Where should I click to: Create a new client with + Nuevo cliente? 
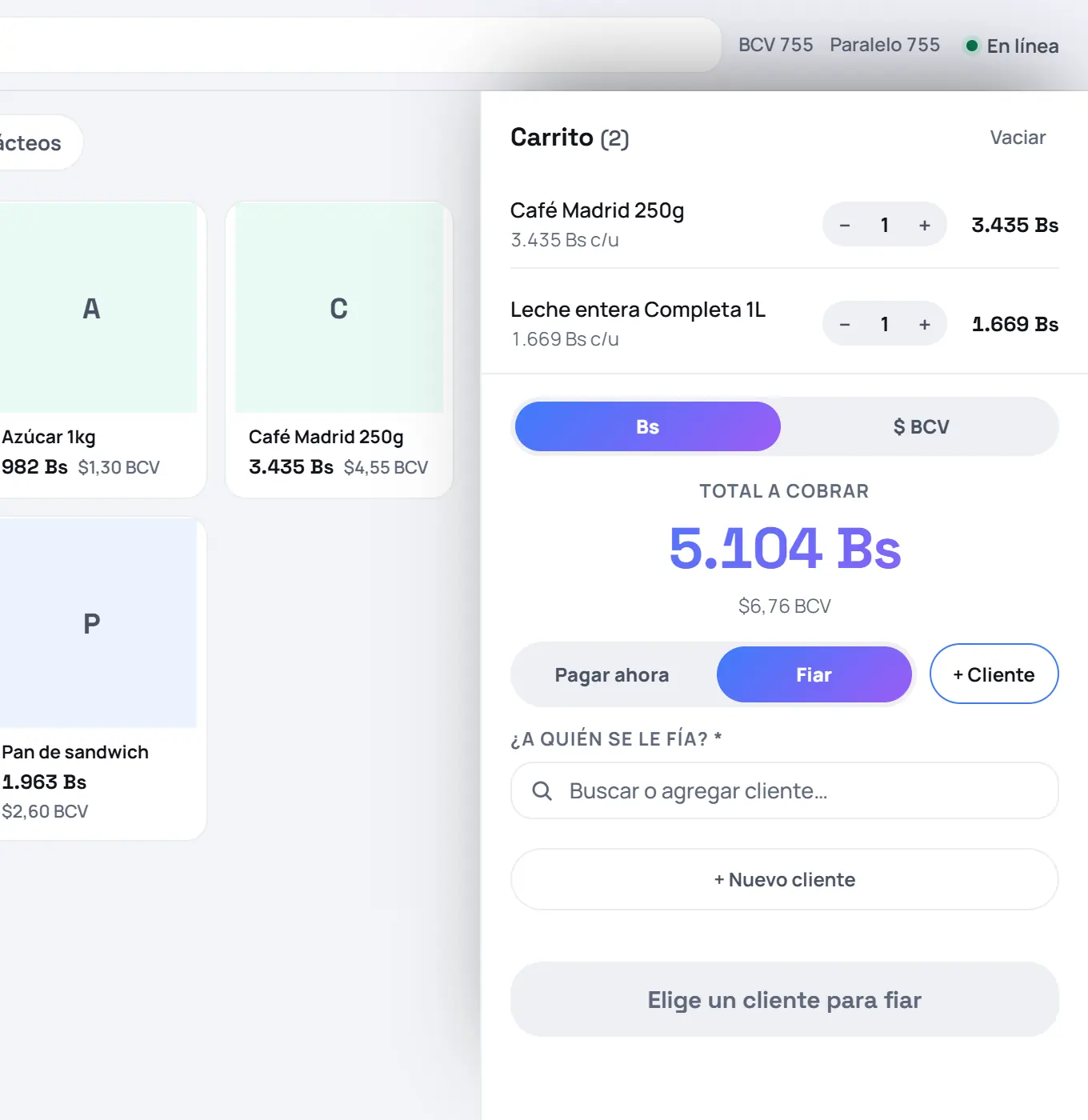tap(785, 879)
